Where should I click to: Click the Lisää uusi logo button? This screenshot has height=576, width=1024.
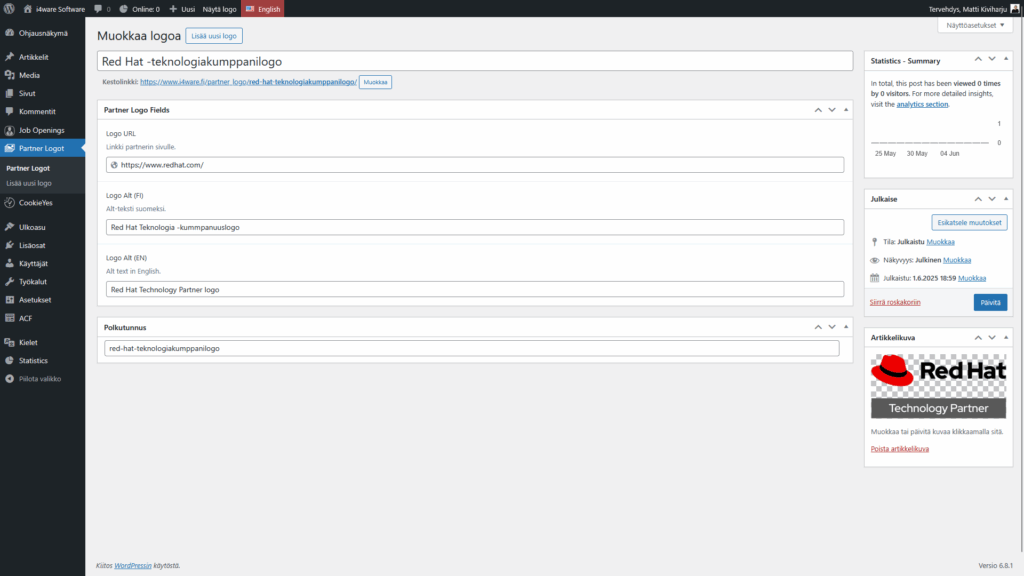(214, 36)
